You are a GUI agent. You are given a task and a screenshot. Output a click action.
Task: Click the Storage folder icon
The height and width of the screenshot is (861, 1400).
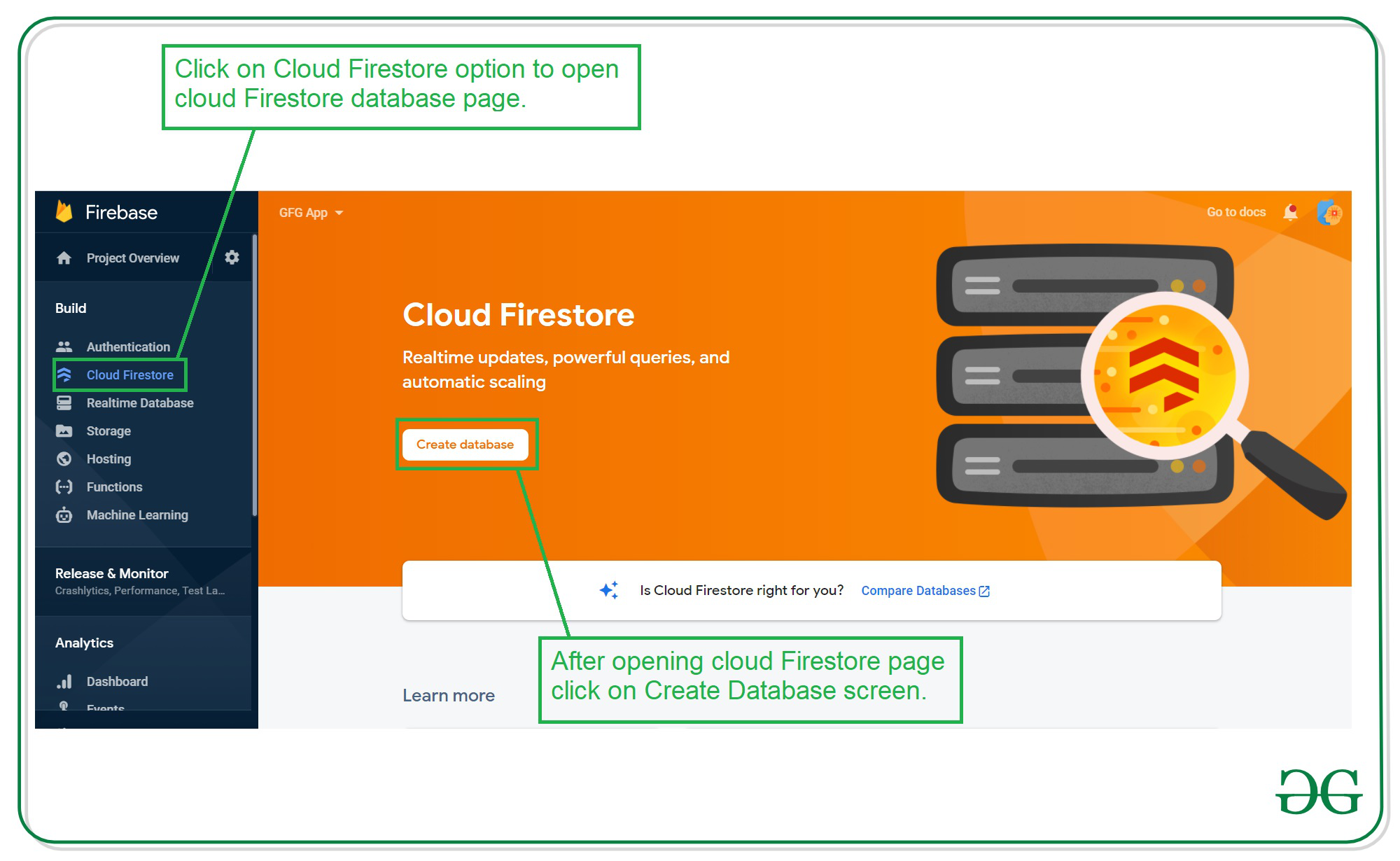(64, 431)
